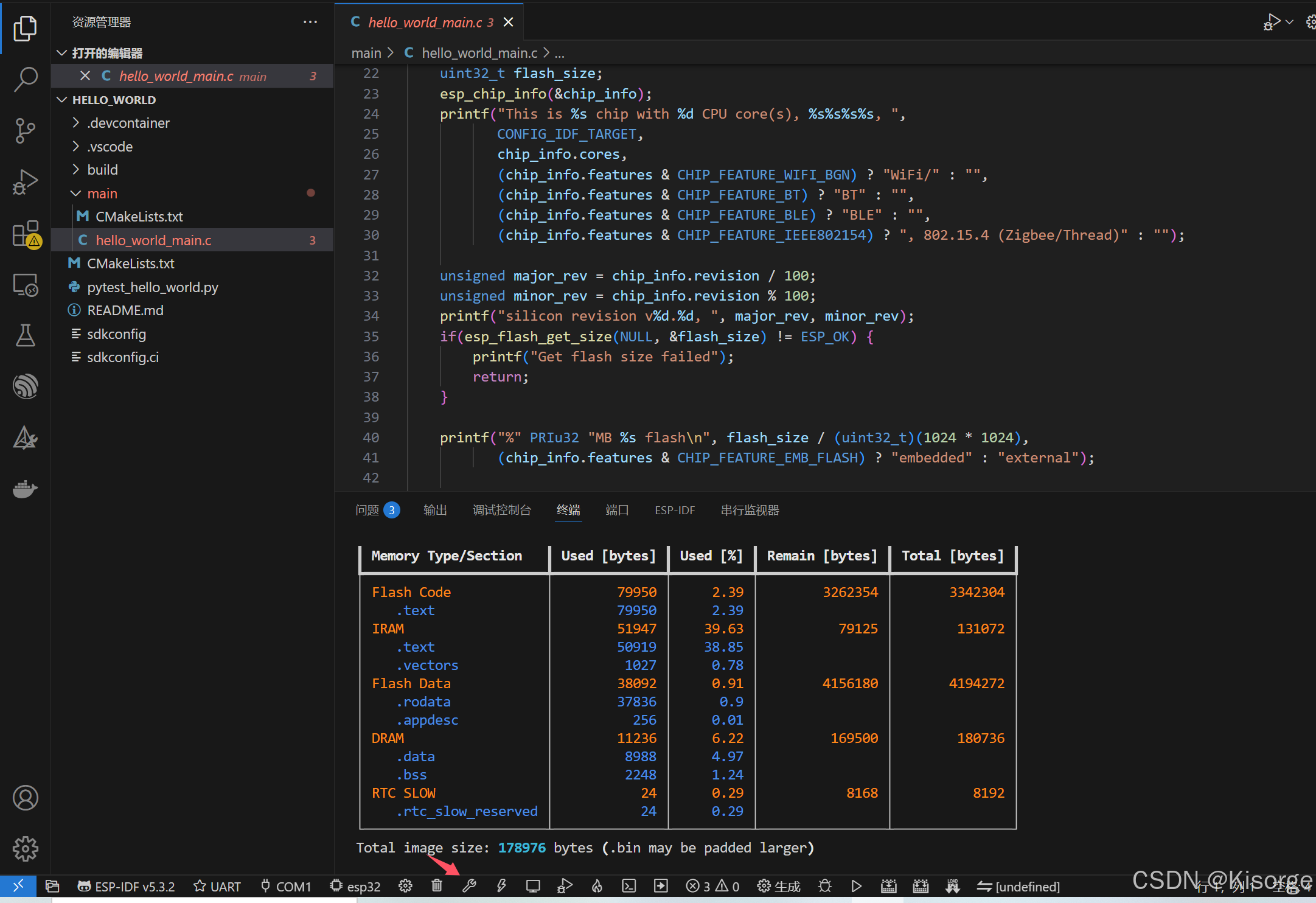
Task: Change UART flash method in status bar
Action: point(217,887)
